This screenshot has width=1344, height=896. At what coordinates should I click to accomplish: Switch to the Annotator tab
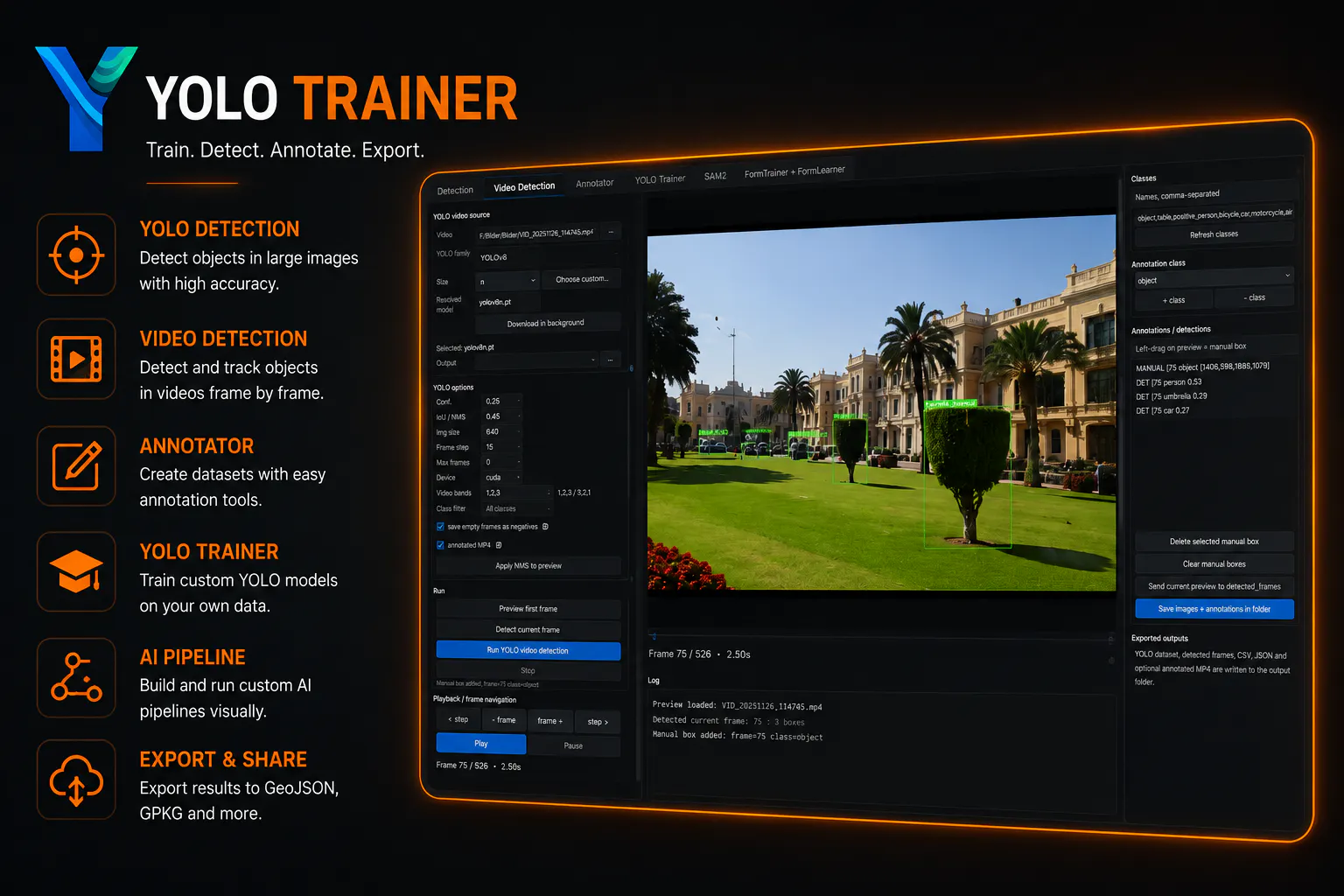(x=595, y=183)
